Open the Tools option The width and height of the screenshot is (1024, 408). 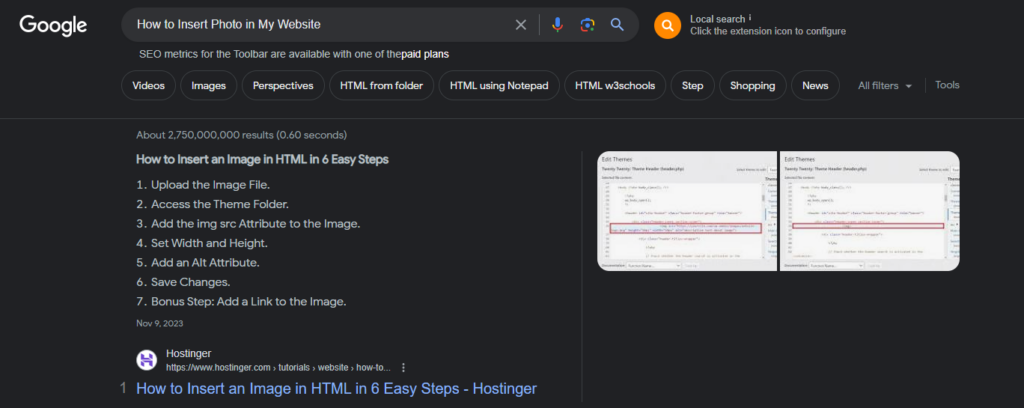pyautogui.click(x=947, y=85)
